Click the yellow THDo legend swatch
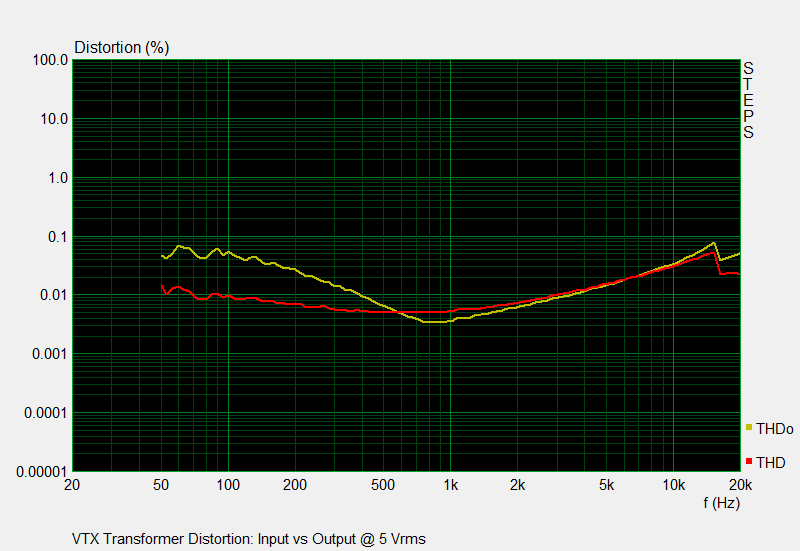The height and width of the screenshot is (551, 800). click(x=748, y=428)
